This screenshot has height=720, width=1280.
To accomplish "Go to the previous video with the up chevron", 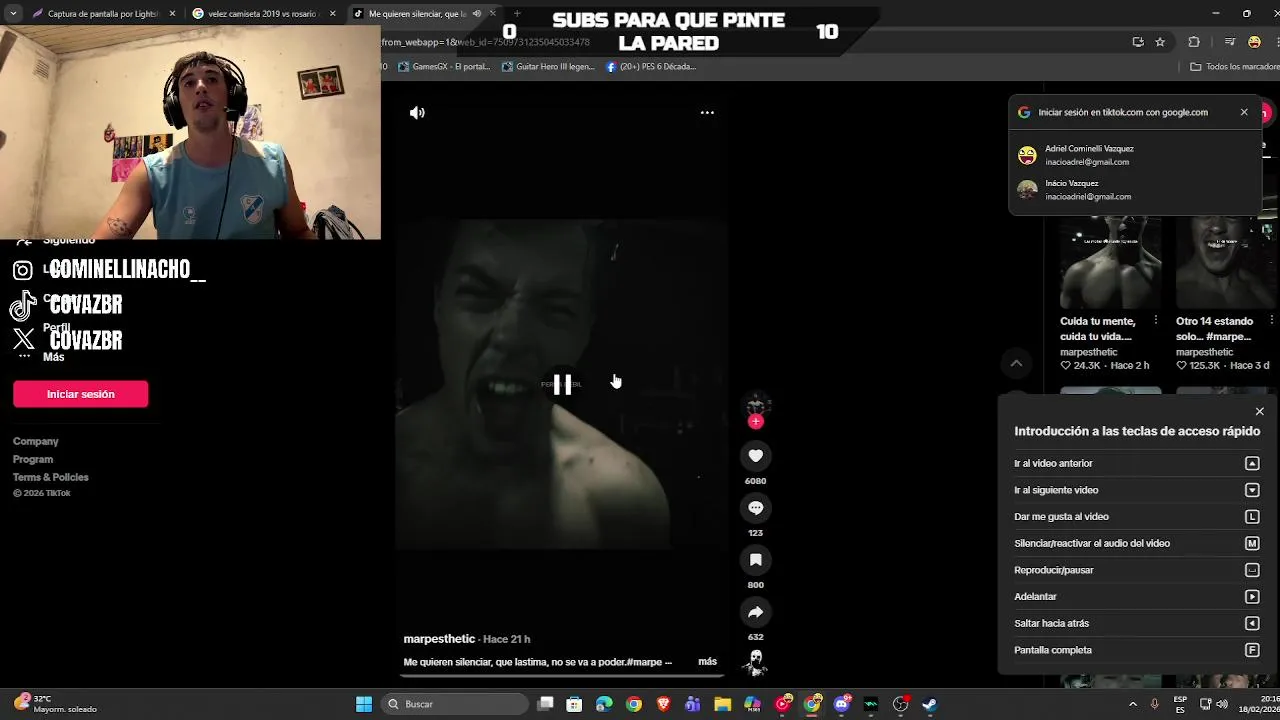I will pyautogui.click(x=1016, y=363).
